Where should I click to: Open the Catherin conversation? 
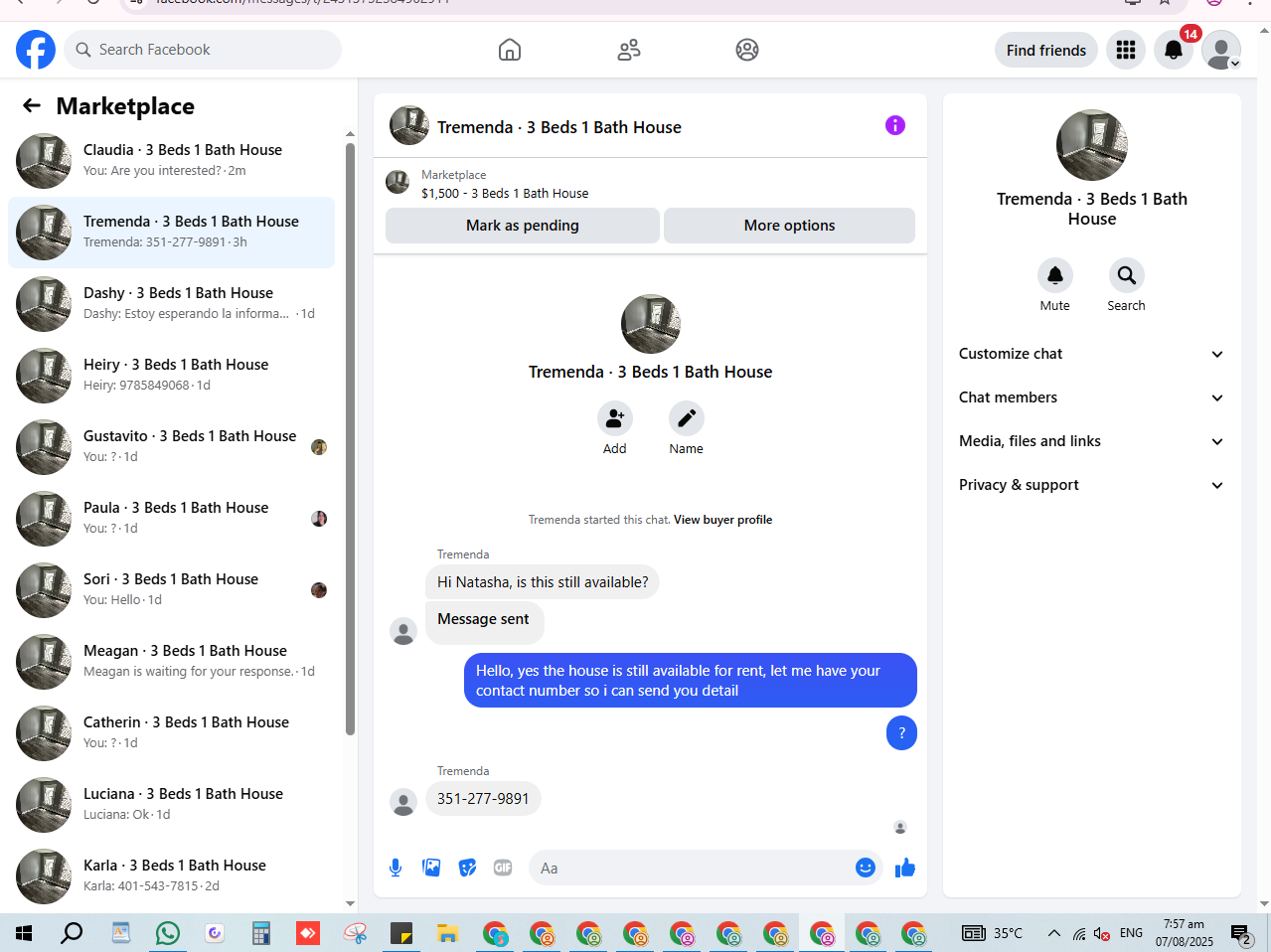pos(171,733)
